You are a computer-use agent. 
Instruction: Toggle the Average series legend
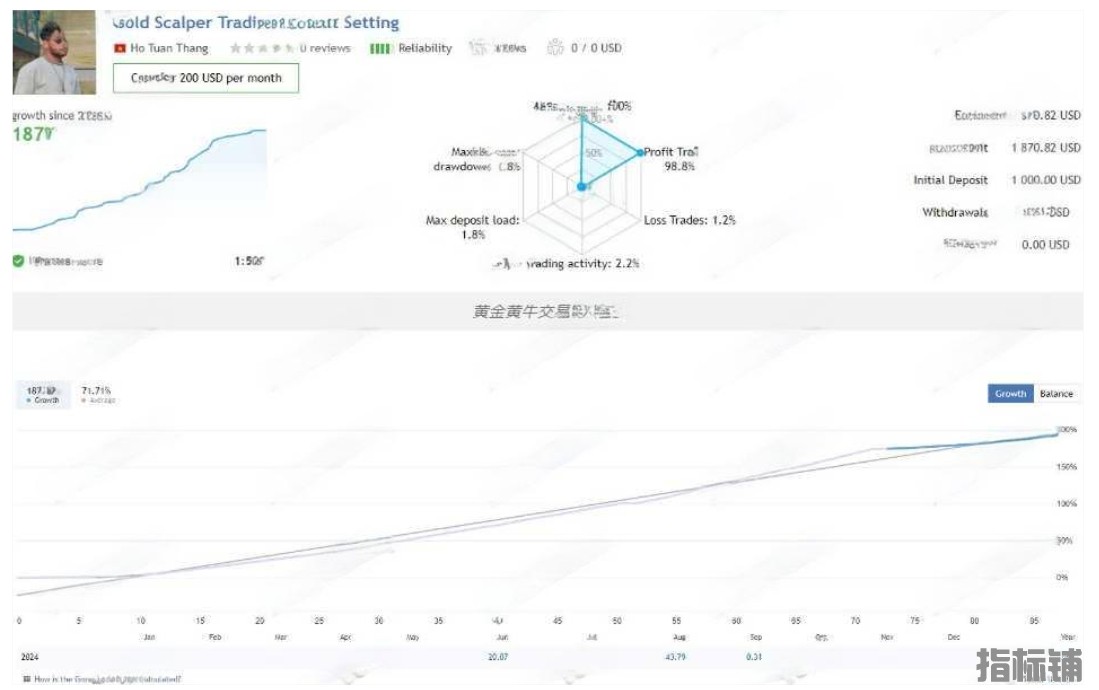[x=97, y=395]
